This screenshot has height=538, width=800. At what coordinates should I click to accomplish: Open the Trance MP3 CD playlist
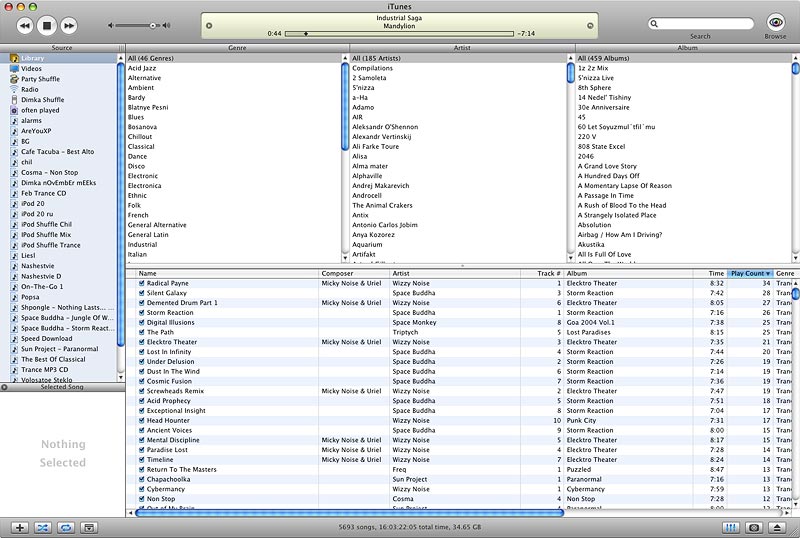coord(59,370)
